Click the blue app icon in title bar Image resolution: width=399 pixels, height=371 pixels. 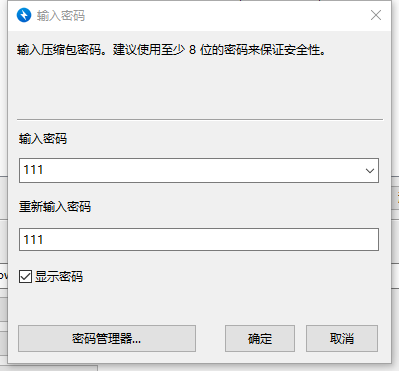pyautogui.click(x=24, y=15)
